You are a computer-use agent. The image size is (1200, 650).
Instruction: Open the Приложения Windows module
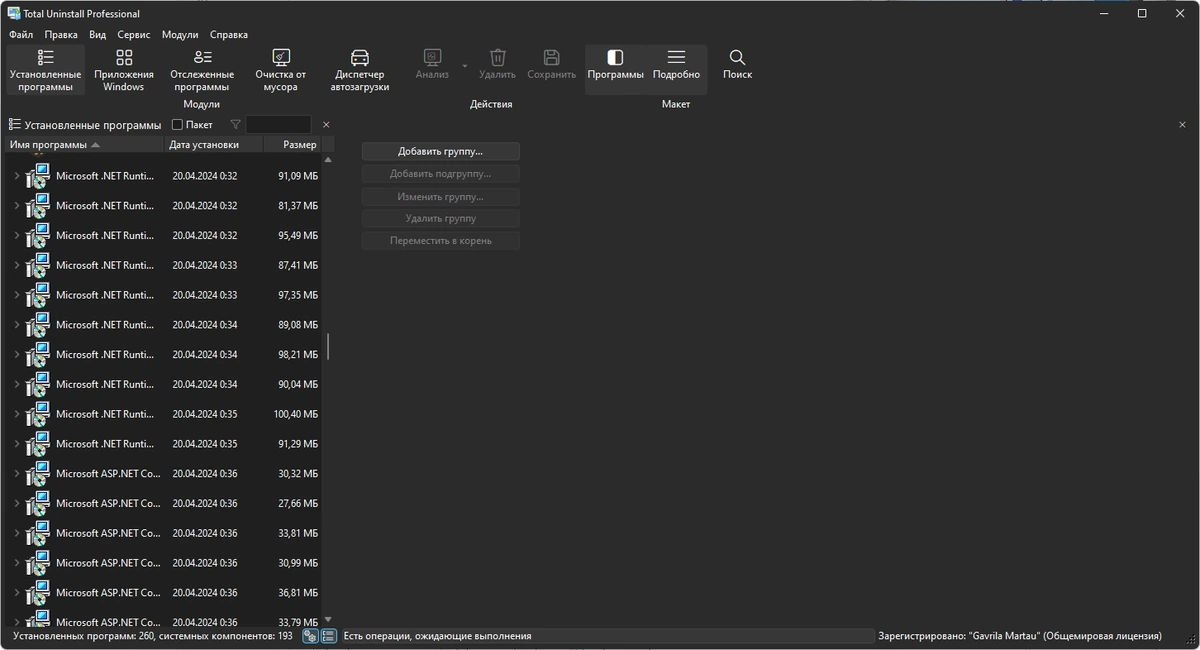coord(124,70)
